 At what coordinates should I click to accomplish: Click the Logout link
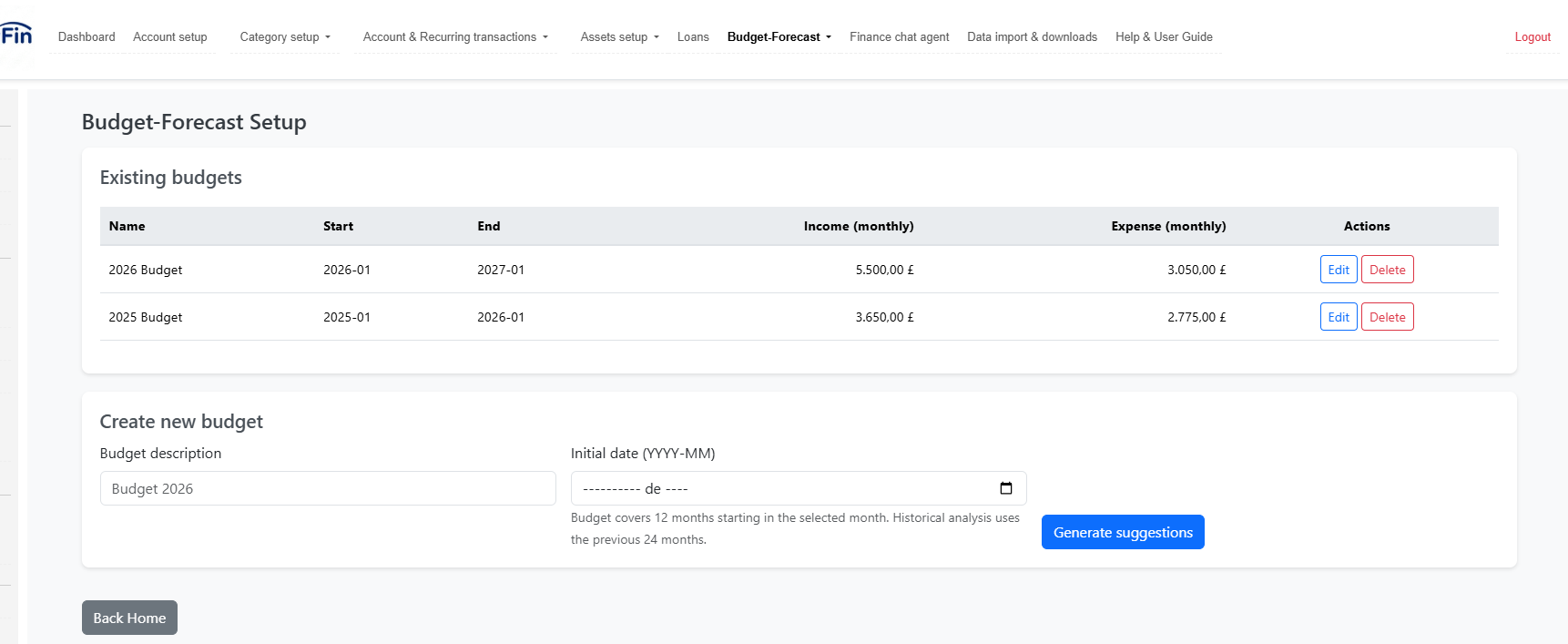(1532, 37)
